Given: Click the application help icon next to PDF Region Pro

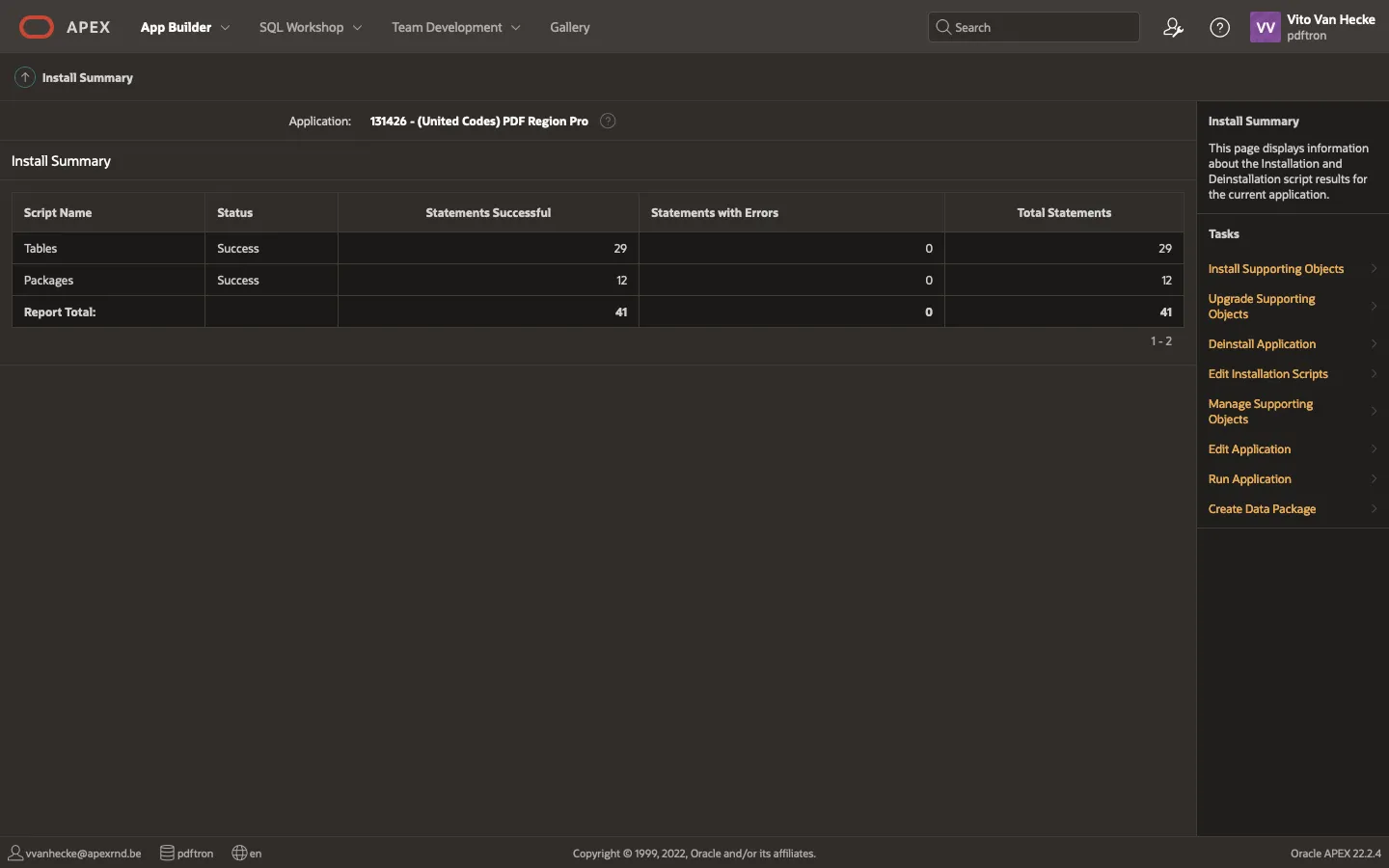Looking at the screenshot, I should 608,121.
